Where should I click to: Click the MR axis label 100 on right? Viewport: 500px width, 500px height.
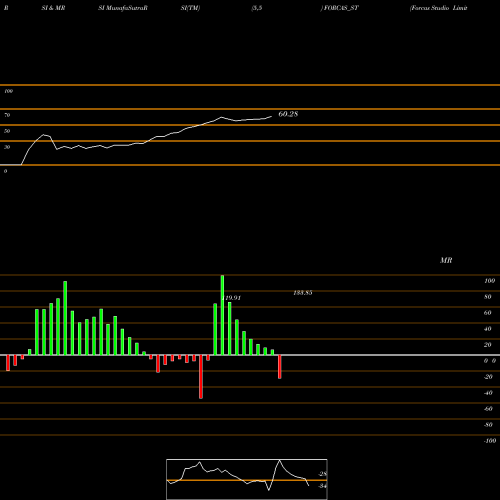pyautogui.click(x=490, y=281)
